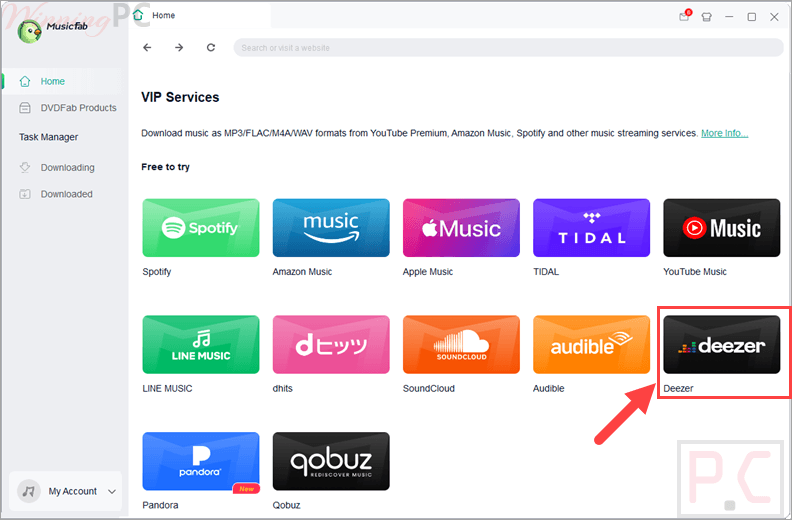Open the LINE MUSIC service tile
792x520 pixels.
(x=201, y=345)
